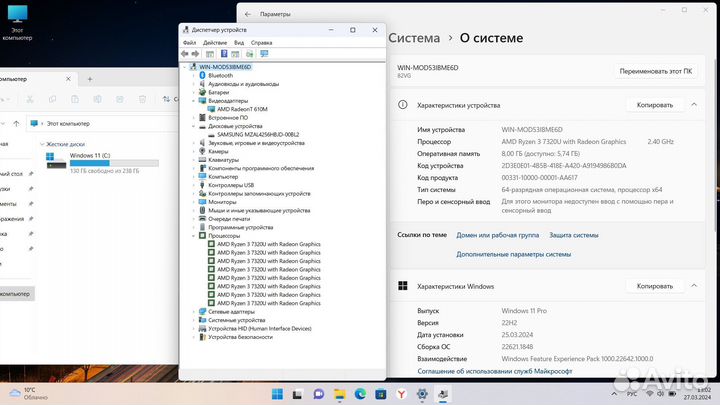This screenshot has height=405, width=720.
Task: Go back using Параметры window arrow
Action: pos(248,14)
